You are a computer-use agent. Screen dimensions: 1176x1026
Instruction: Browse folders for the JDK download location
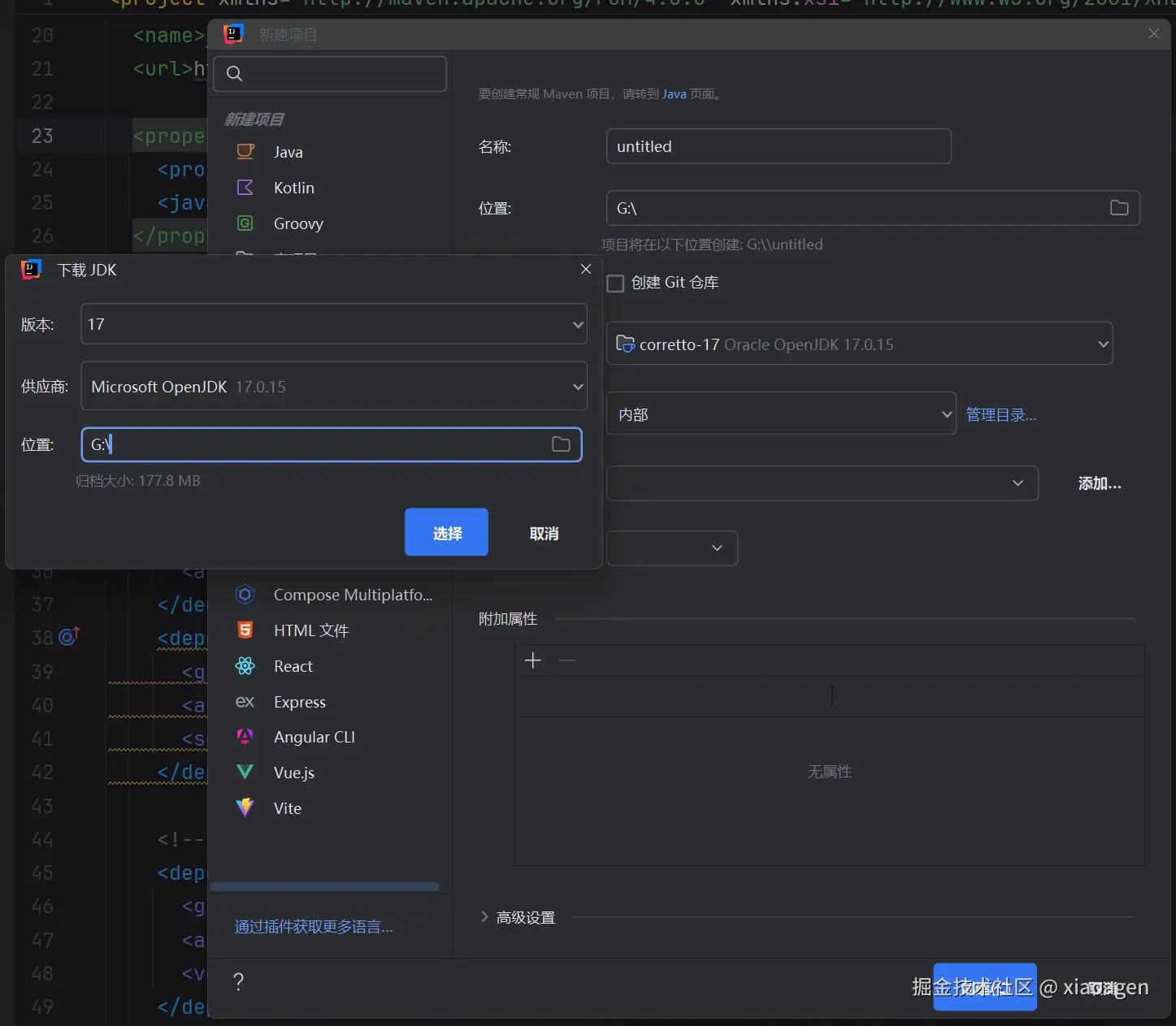click(561, 444)
